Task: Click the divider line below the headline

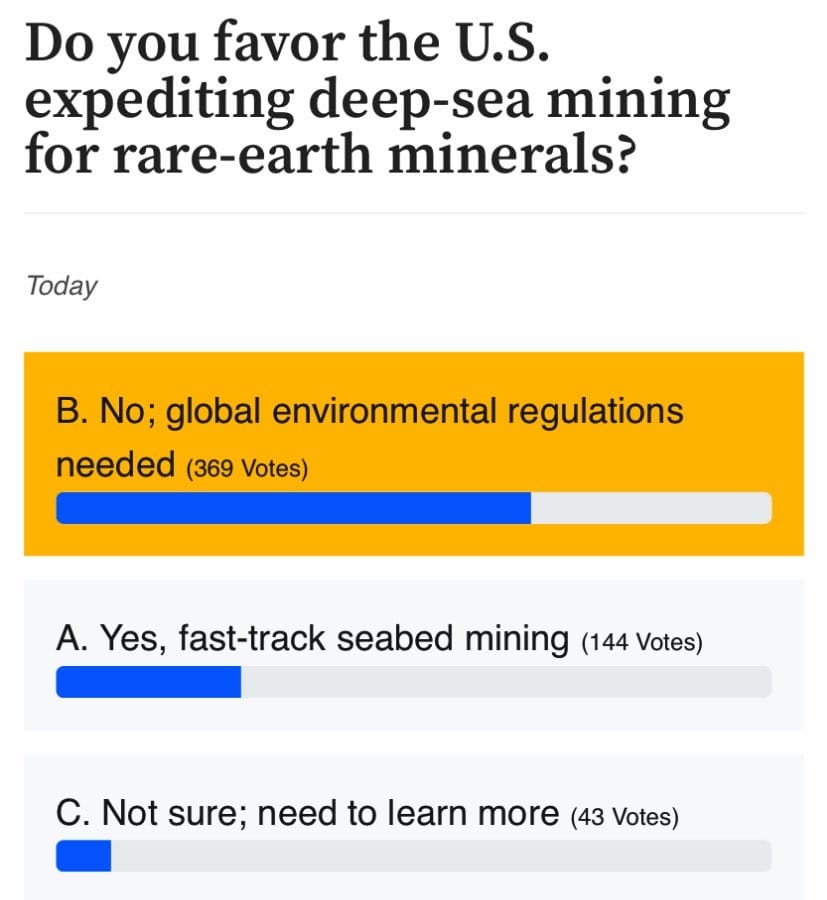Action: click(x=414, y=213)
